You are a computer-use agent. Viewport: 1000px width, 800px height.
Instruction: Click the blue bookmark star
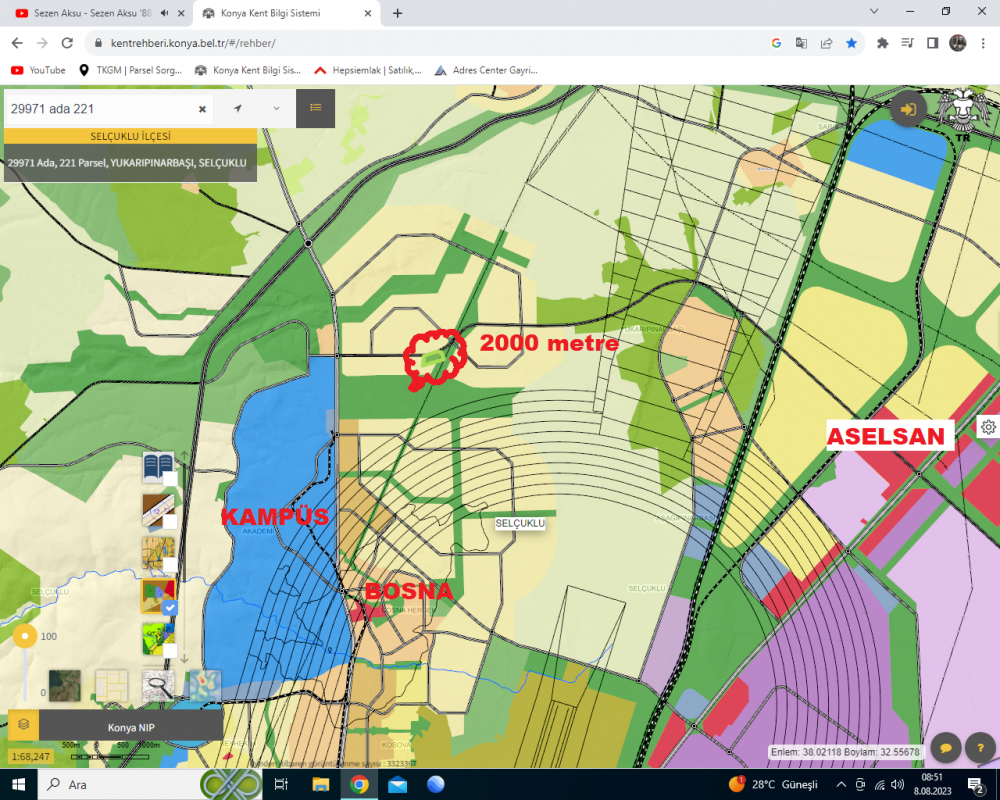click(x=851, y=43)
